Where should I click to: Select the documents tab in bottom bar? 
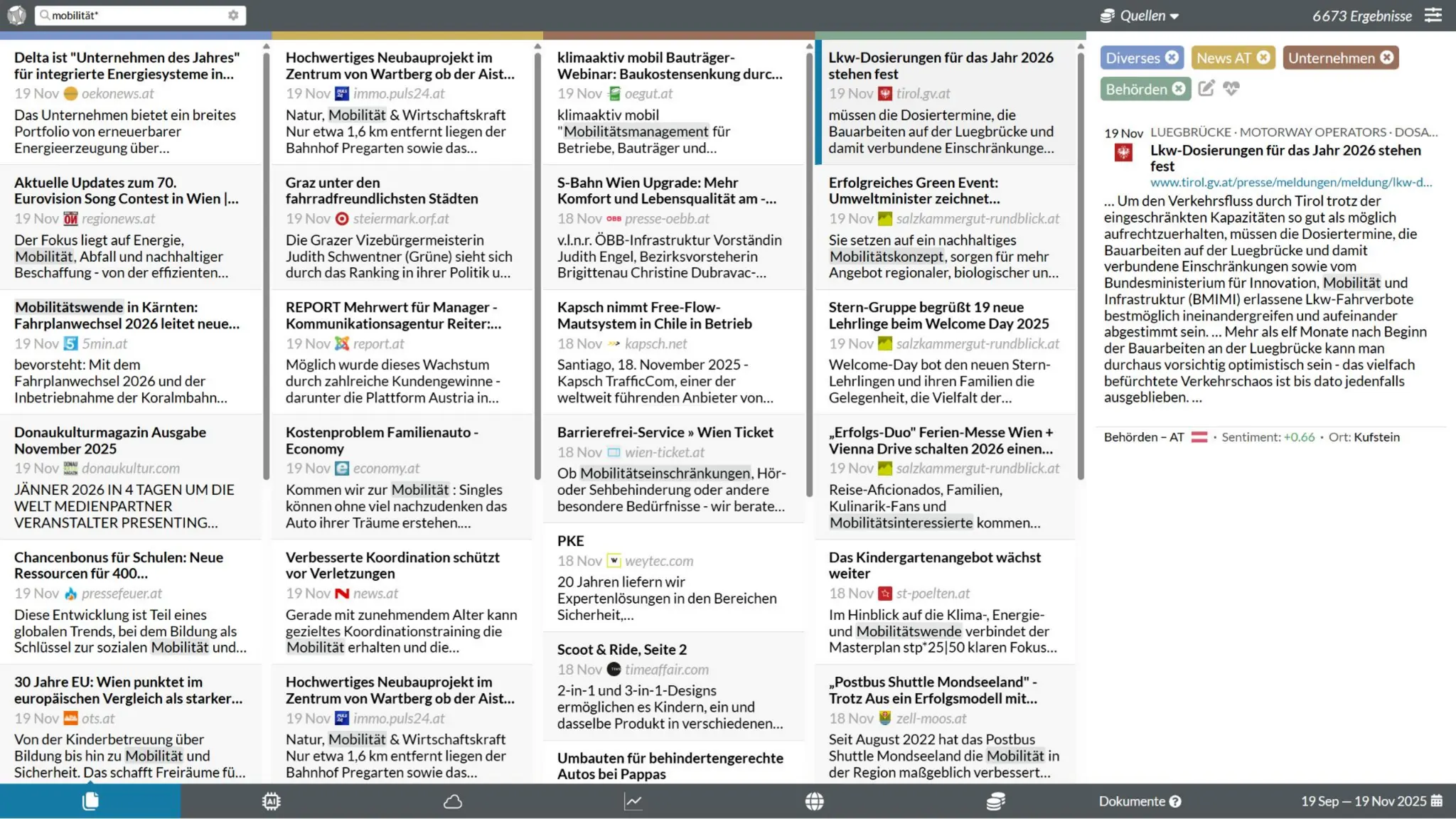(90, 801)
